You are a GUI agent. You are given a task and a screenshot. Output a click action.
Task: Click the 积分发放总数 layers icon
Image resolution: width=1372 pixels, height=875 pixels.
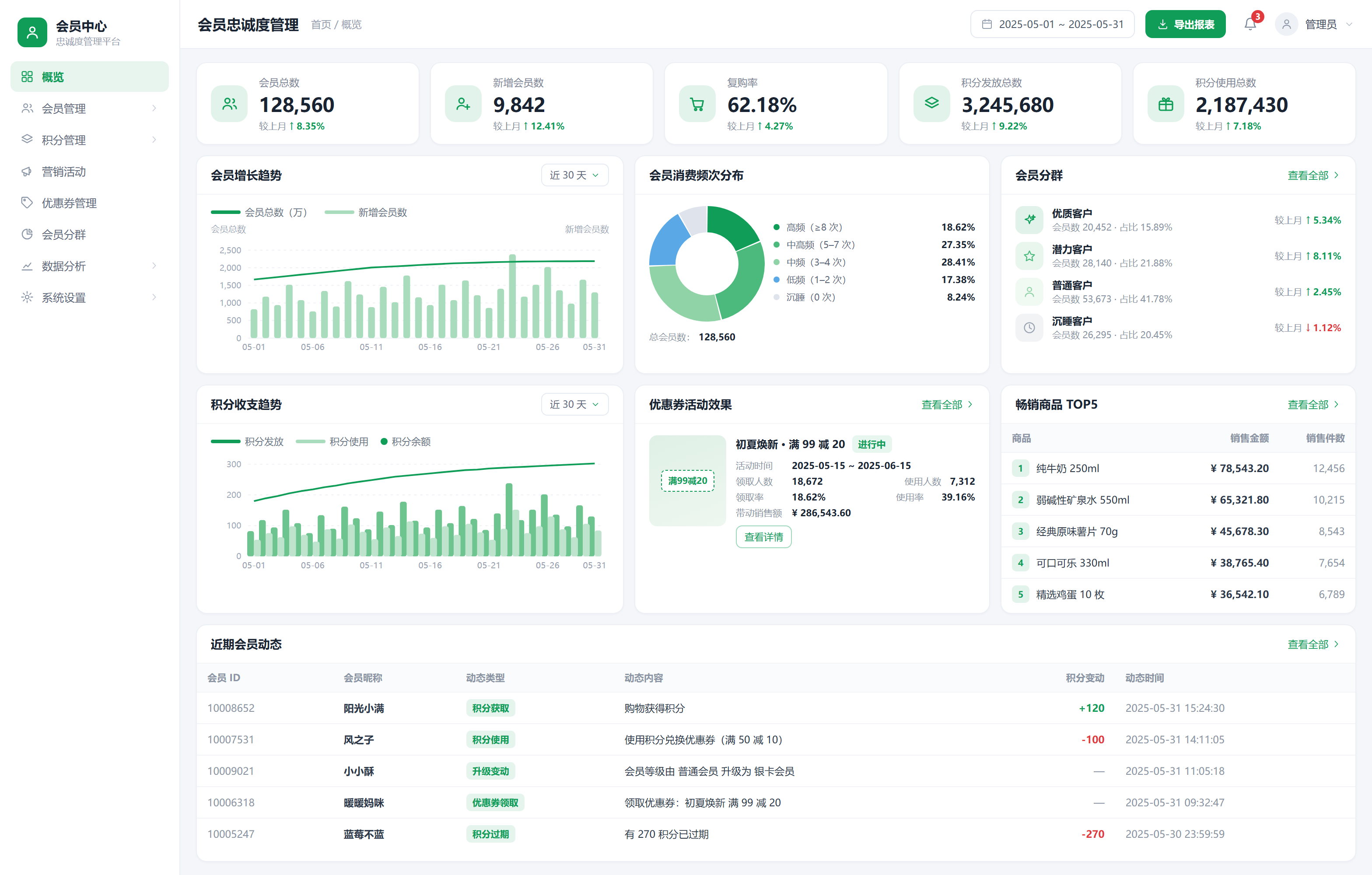[931, 104]
